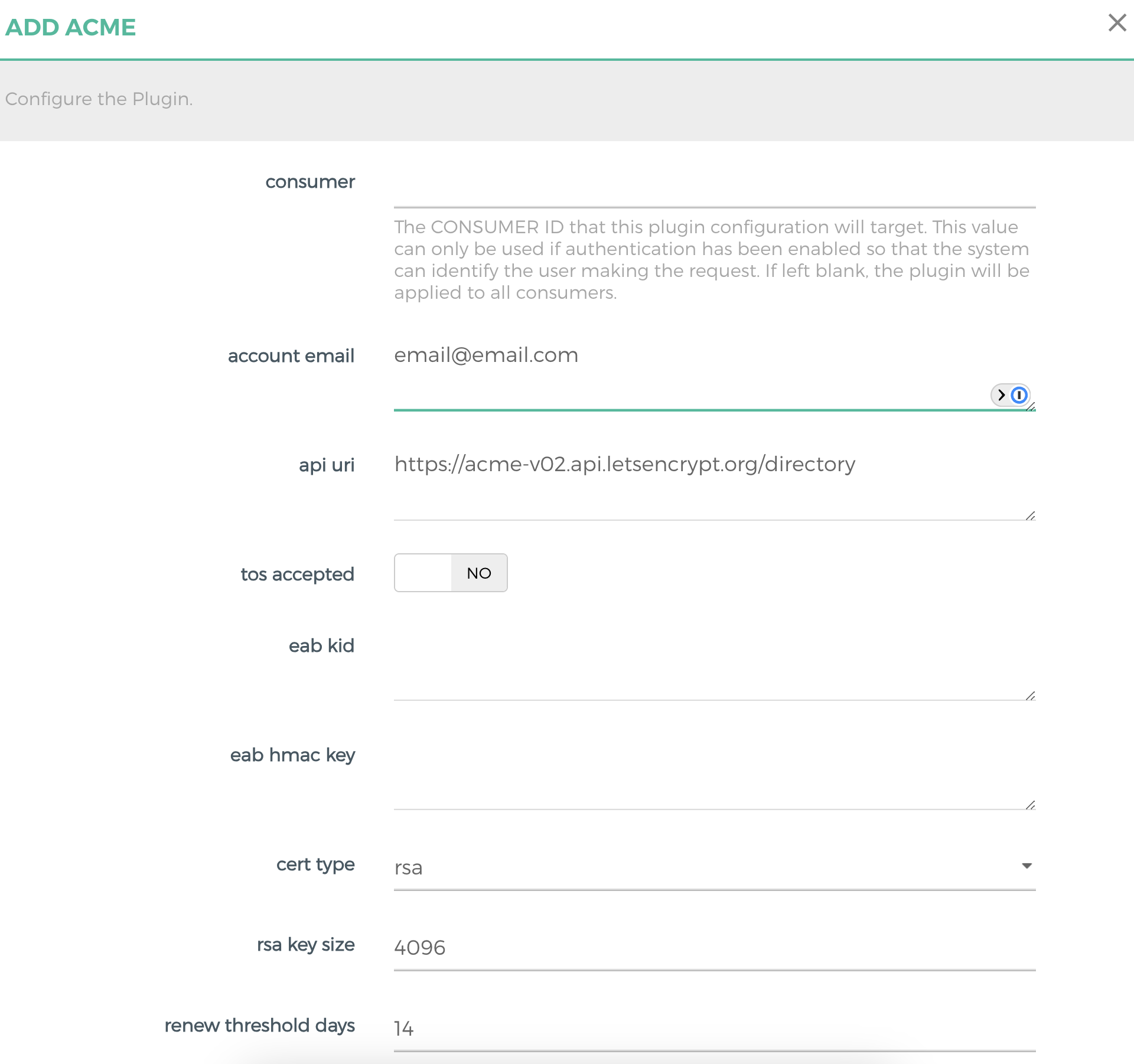1134x1064 pixels.
Task: Click the rsa key size 4096 field
Action: [715, 948]
